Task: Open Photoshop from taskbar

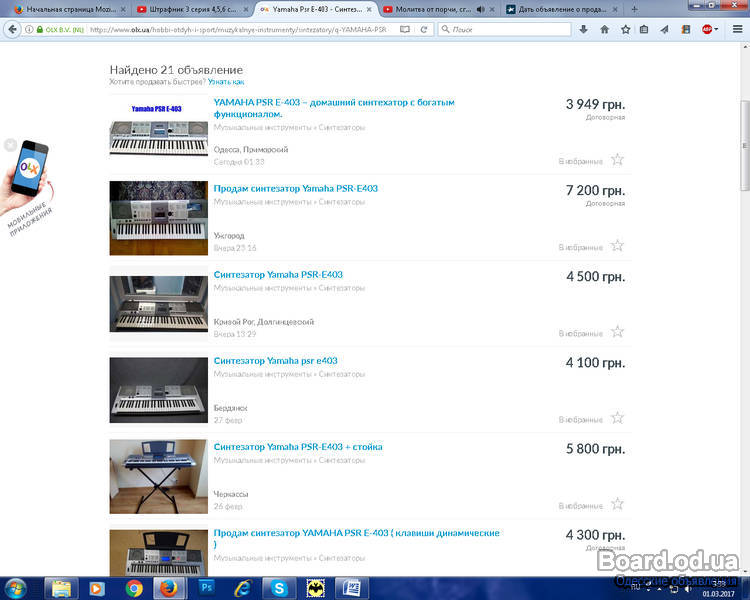Action: [x=207, y=588]
